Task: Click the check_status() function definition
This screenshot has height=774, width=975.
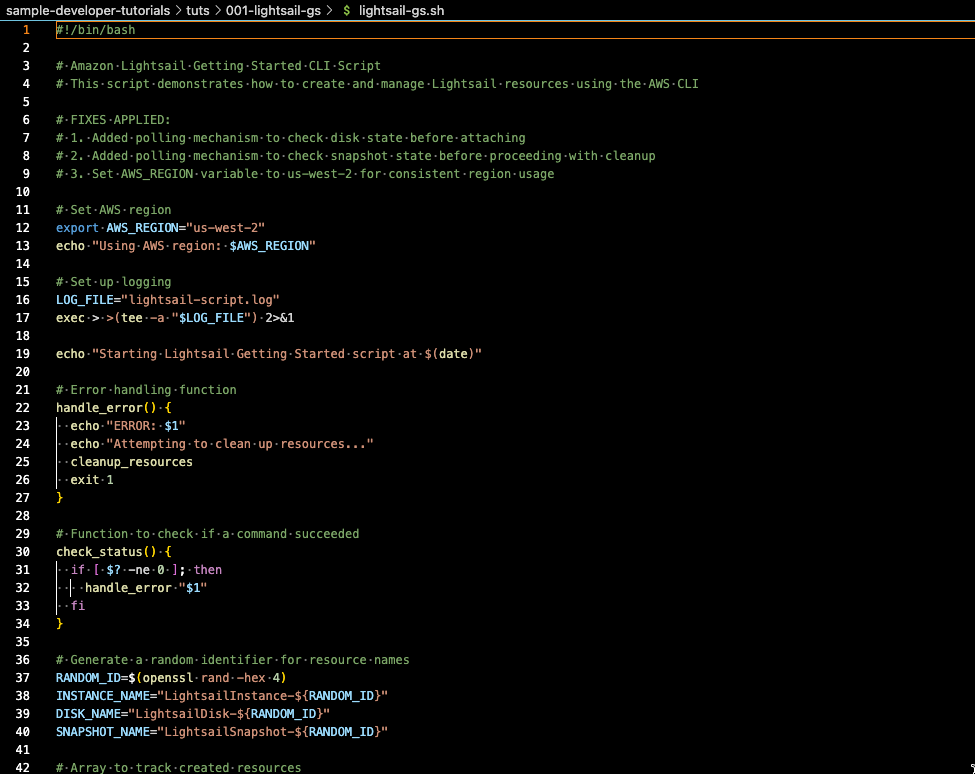Action: tap(113, 553)
